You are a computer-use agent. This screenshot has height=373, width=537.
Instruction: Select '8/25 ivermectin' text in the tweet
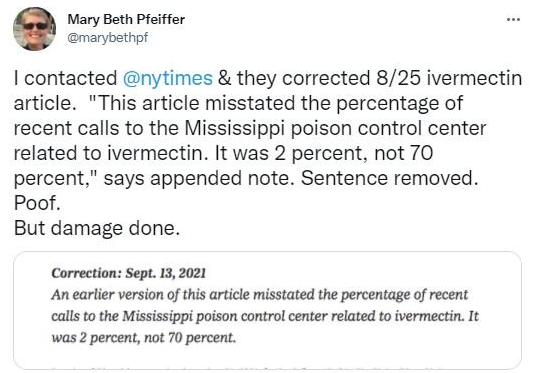pyautogui.click(x=449, y=78)
